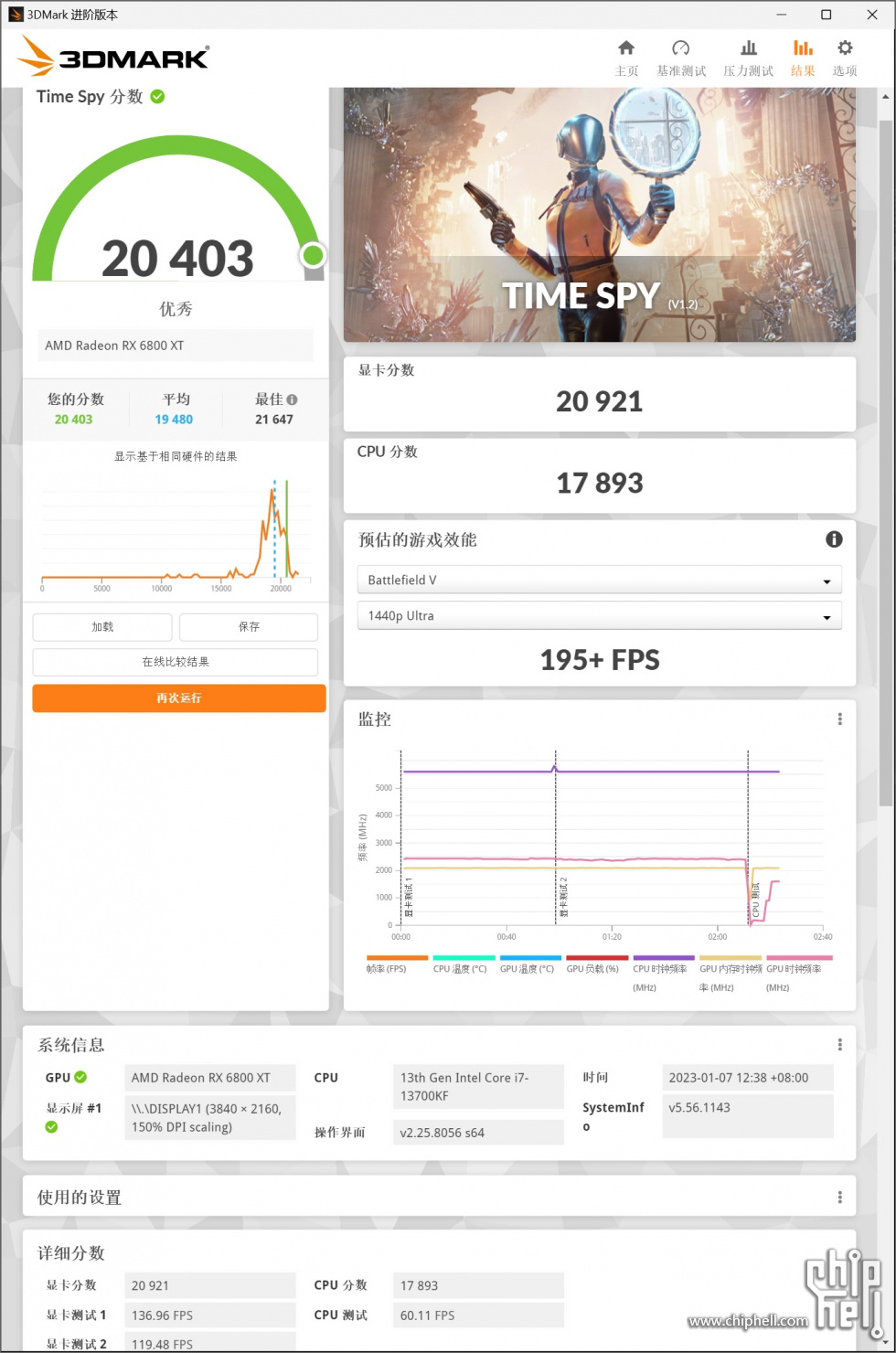Toggle the 帧率 (FPS) legend swatch
Image resolution: width=896 pixels, height=1353 pixels.
click(397, 958)
